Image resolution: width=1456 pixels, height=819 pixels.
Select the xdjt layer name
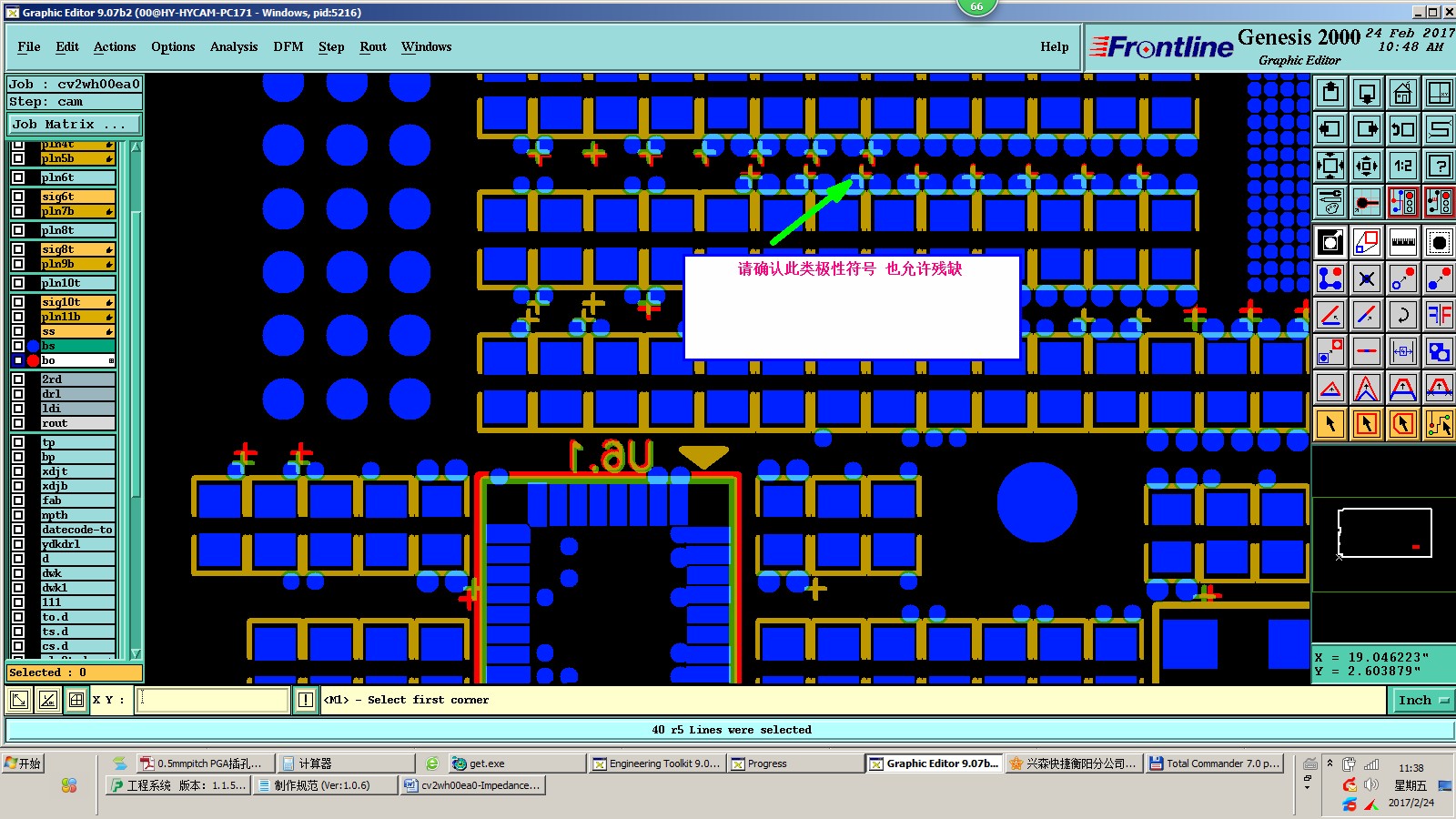click(x=77, y=471)
